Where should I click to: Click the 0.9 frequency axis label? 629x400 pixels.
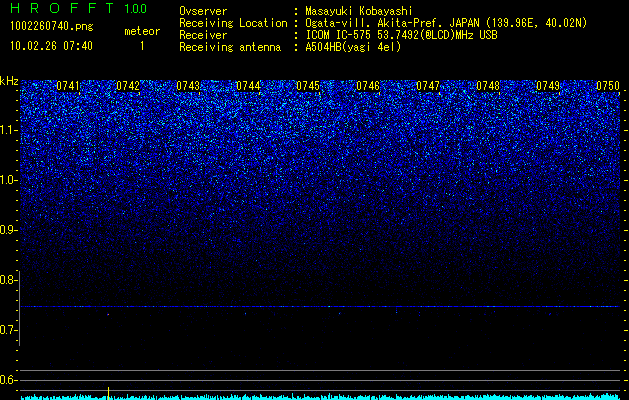(x=8, y=230)
